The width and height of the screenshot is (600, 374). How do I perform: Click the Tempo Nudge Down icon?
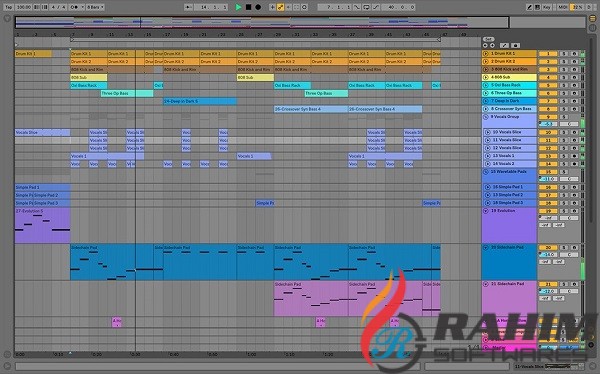pos(36,7)
